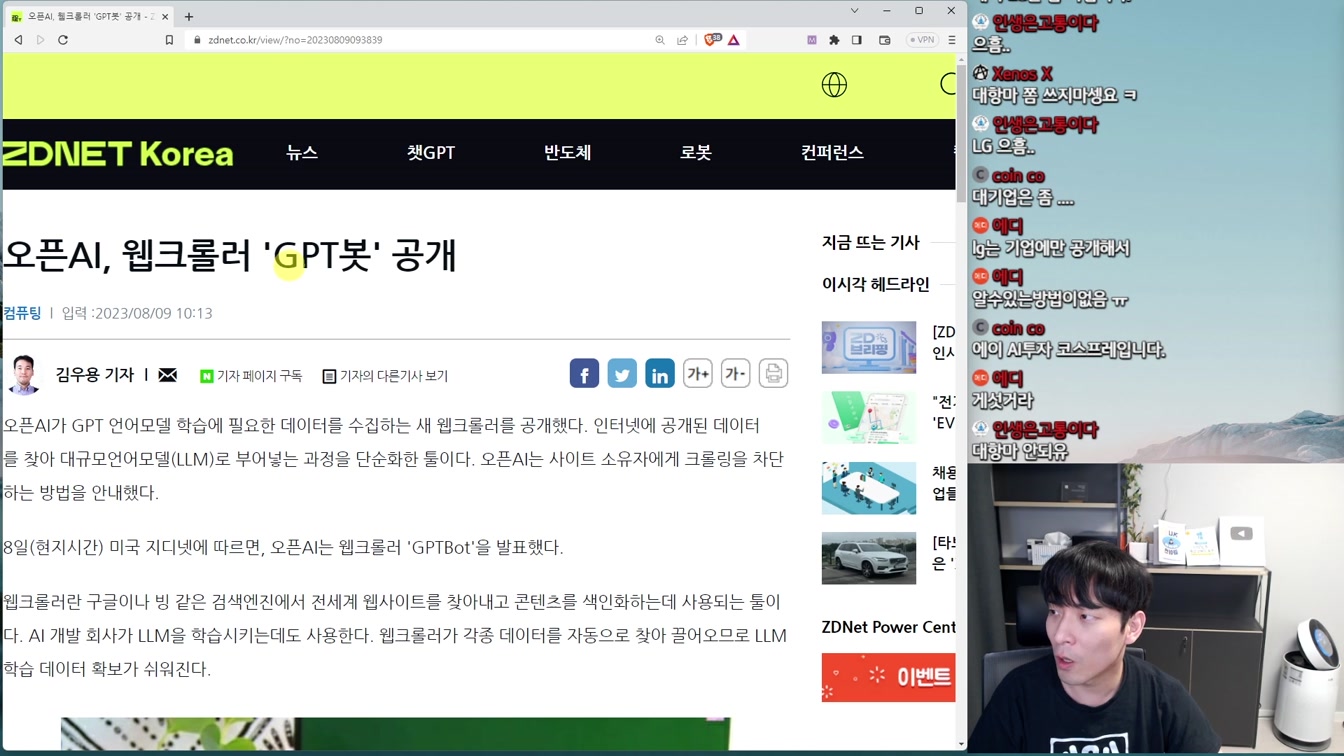Click chat message 대항마 좀 쓰지마세요
Screen dimensions: 1344x756
click(1054, 96)
